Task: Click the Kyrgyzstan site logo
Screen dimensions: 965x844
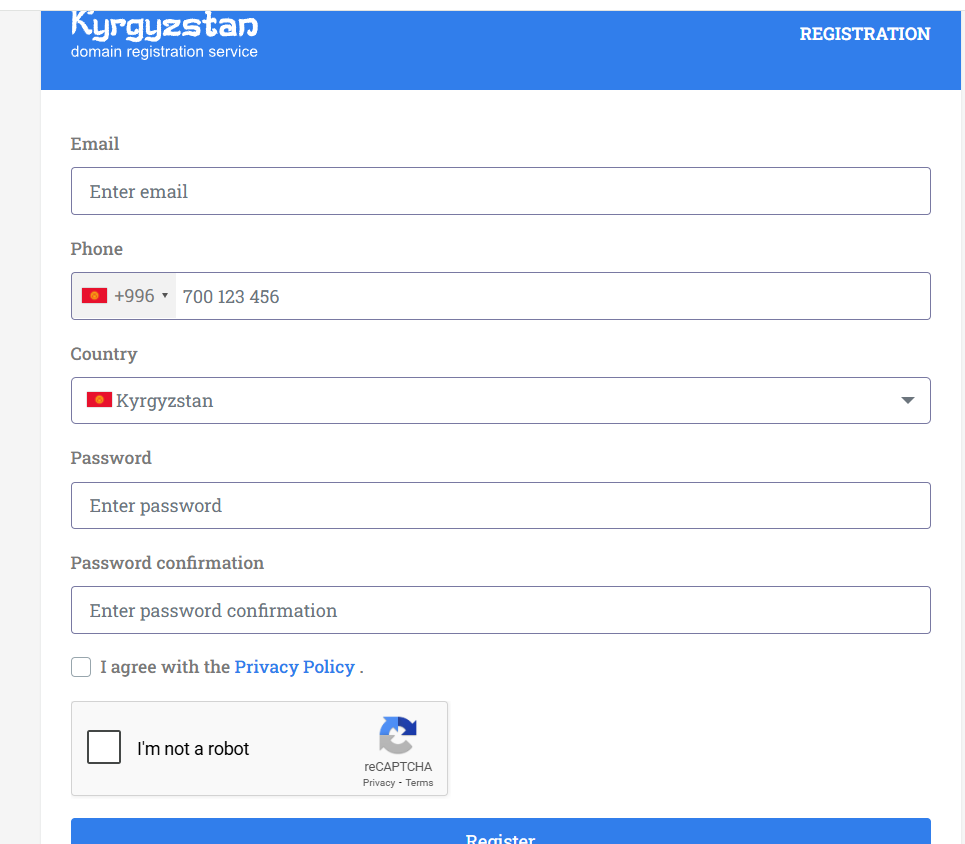Action: pyautogui.click(x=164, y=26)
